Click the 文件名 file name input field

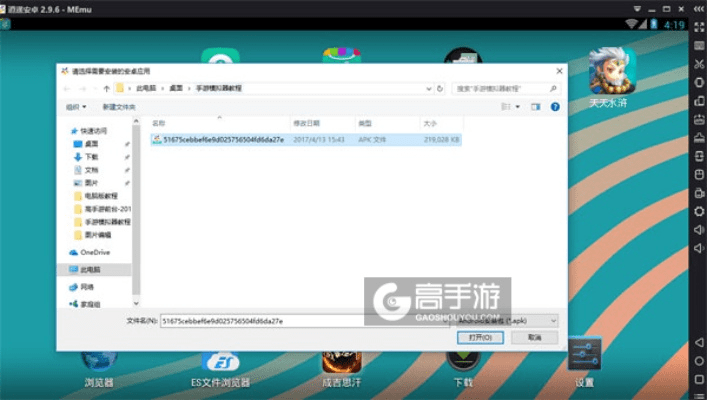click(x=304, y=321)
